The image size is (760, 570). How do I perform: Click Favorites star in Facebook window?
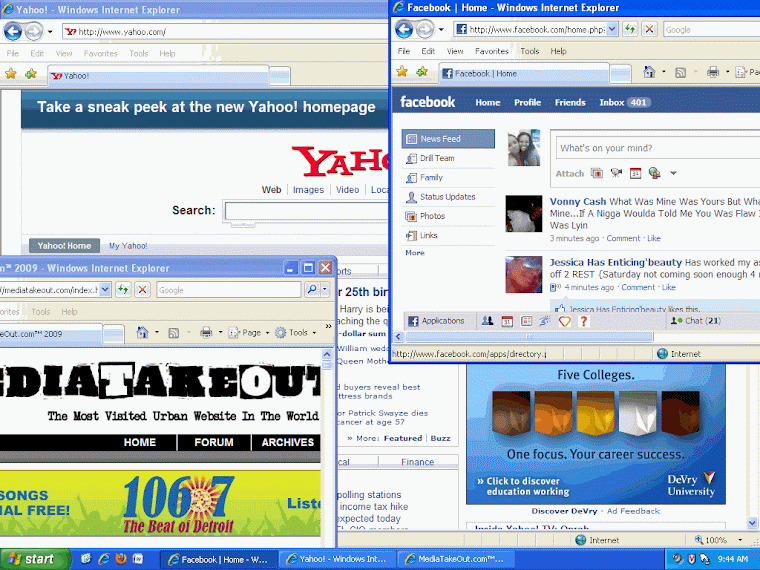[x=402, y=72]
